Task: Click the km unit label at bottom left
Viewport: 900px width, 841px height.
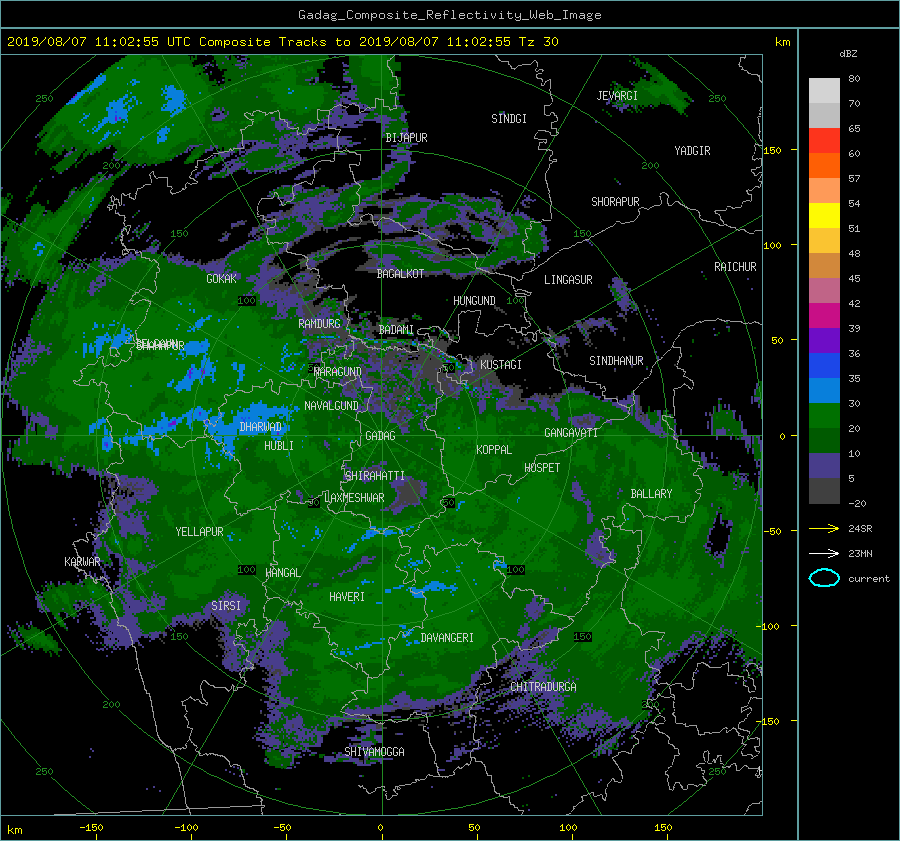Action: tap(14, 830)
